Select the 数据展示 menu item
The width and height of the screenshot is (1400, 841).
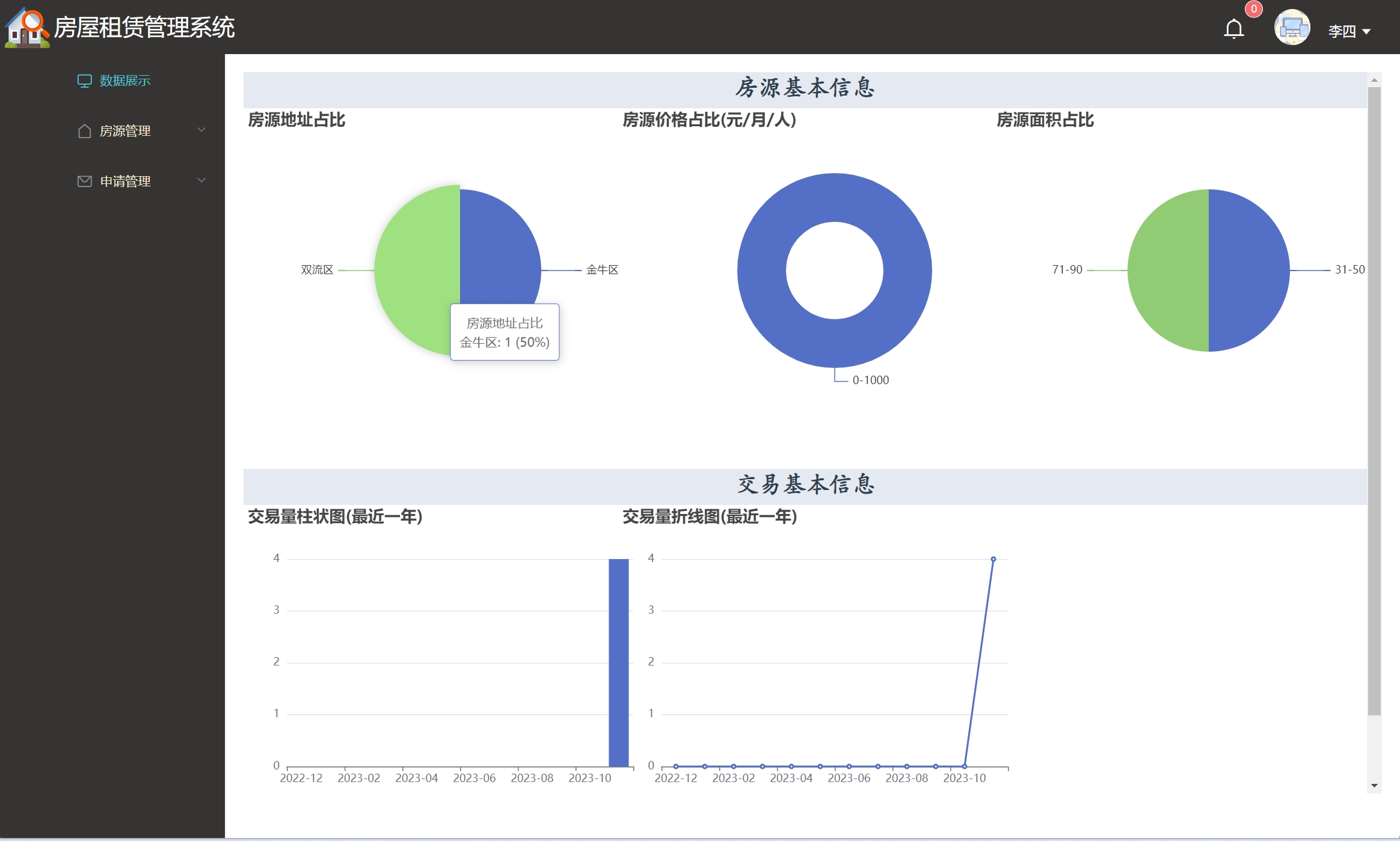(x=124, y=81)
